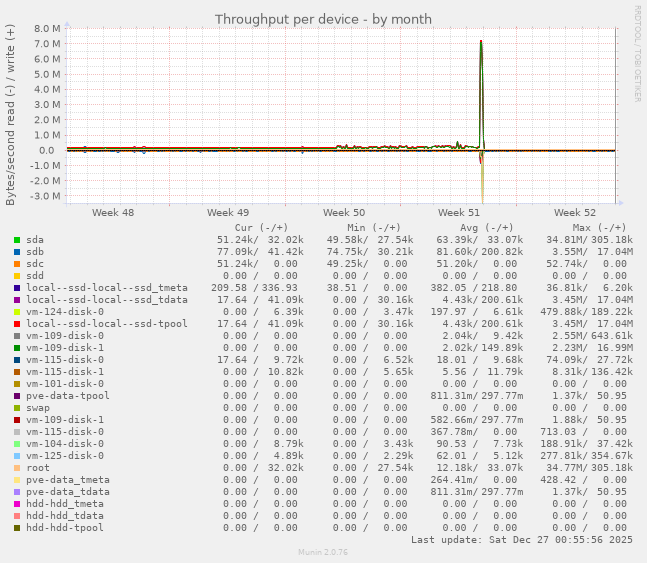Click the root max read value '34.77M'

pyautogui.click(x=564, y=468)
